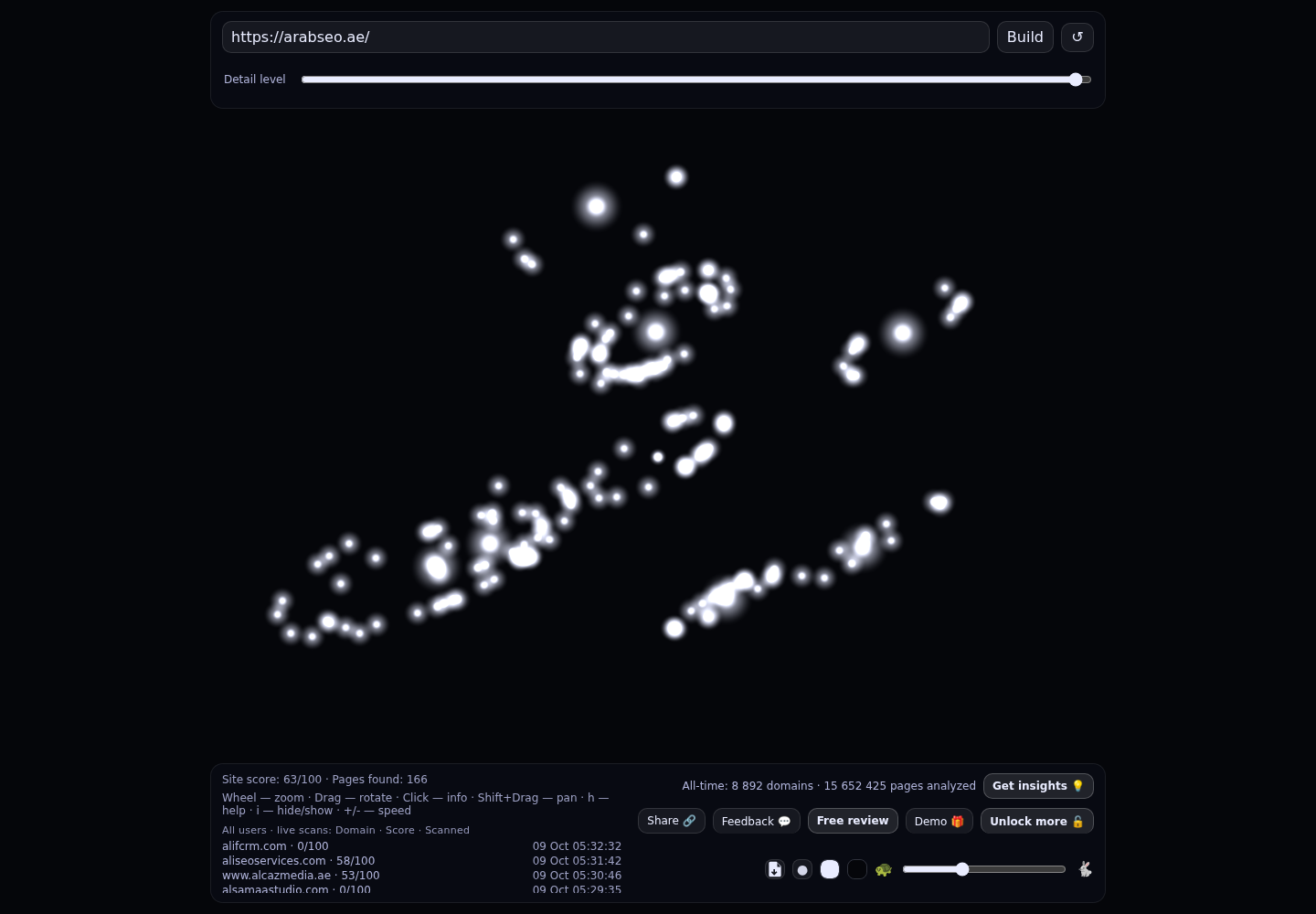
Task: Click the Detail level slider track
Action: click(696, 80)
